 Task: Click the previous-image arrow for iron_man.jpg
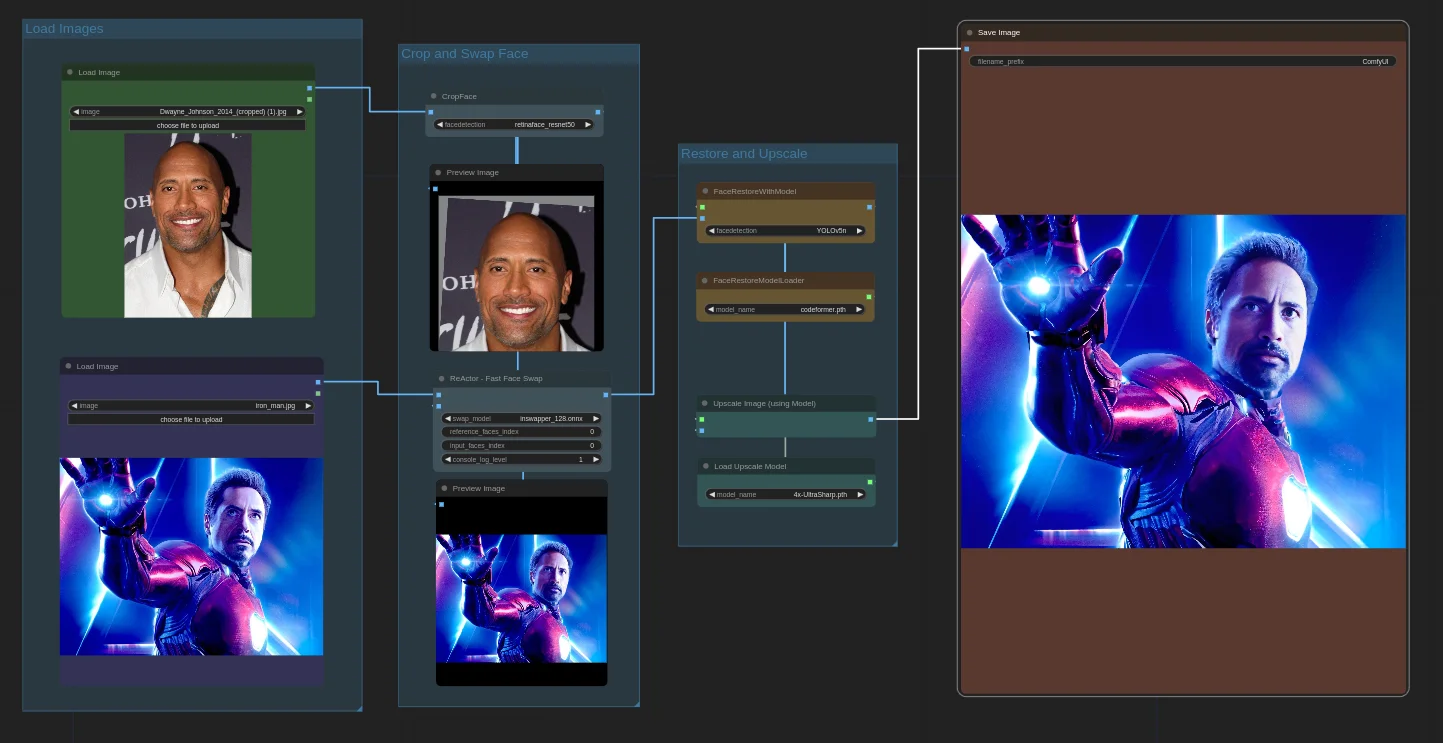(x=74, y=406)
